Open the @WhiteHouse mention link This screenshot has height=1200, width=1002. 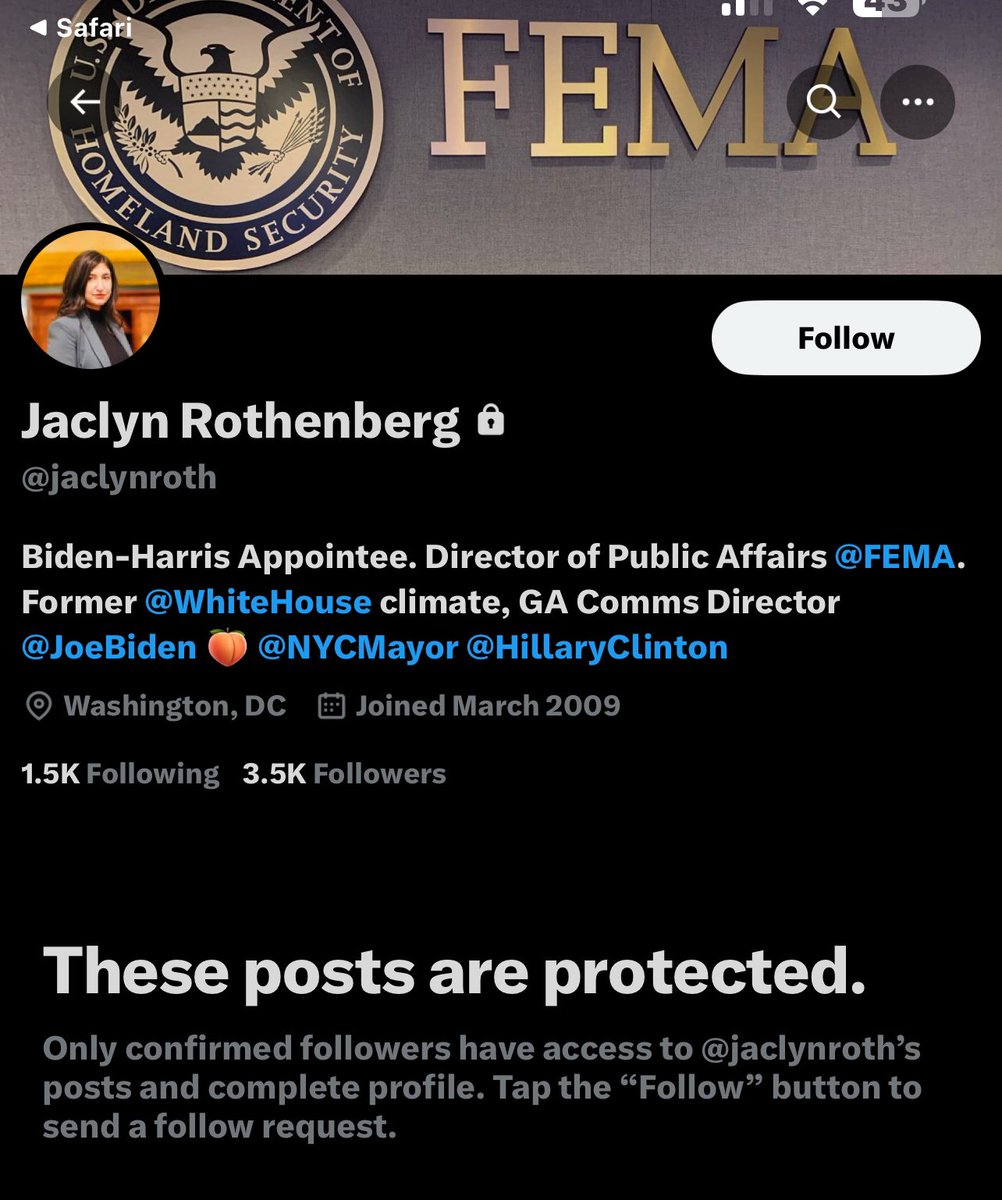(258, 603)
